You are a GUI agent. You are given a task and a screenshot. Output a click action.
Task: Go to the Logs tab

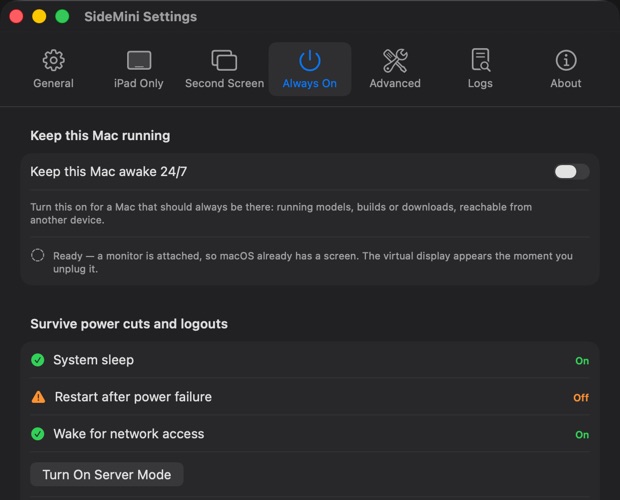coord(480,69)
